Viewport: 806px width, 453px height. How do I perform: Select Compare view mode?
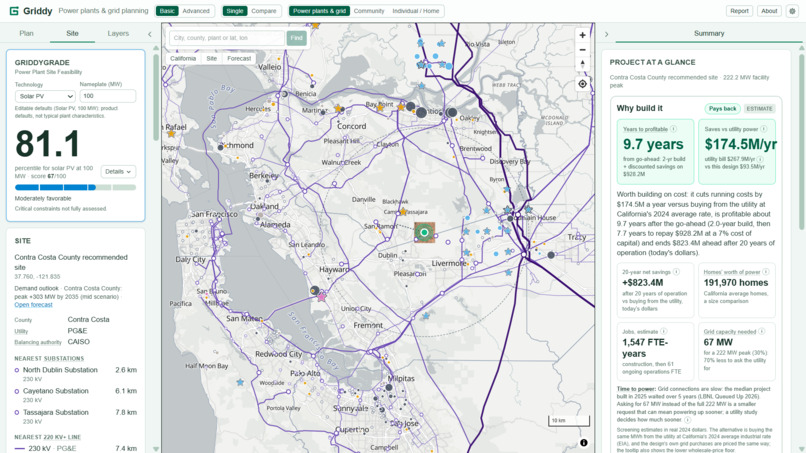click(x=264, y=11)
